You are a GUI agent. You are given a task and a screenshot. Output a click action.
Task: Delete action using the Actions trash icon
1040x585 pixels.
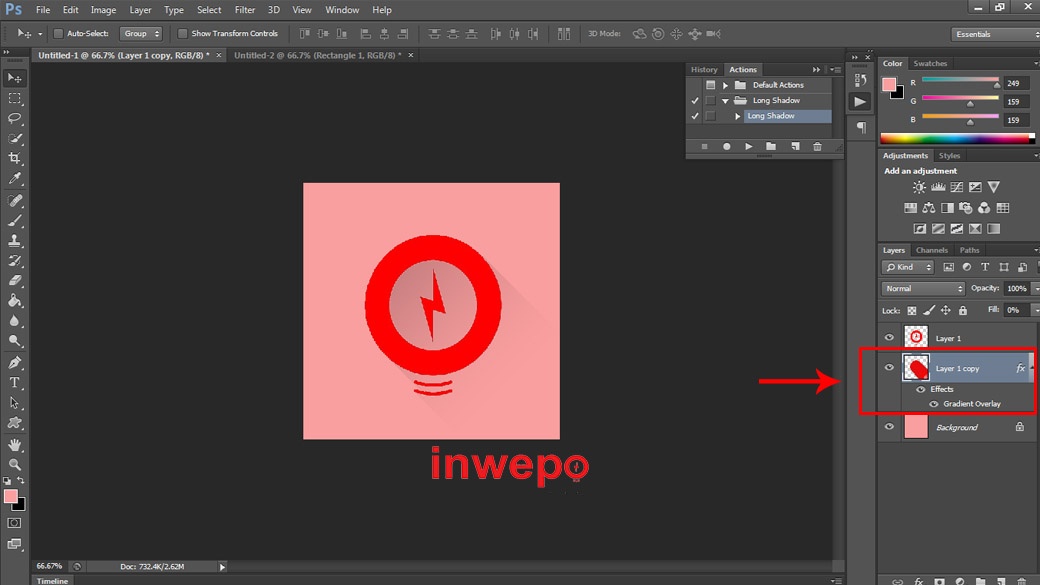817,147
